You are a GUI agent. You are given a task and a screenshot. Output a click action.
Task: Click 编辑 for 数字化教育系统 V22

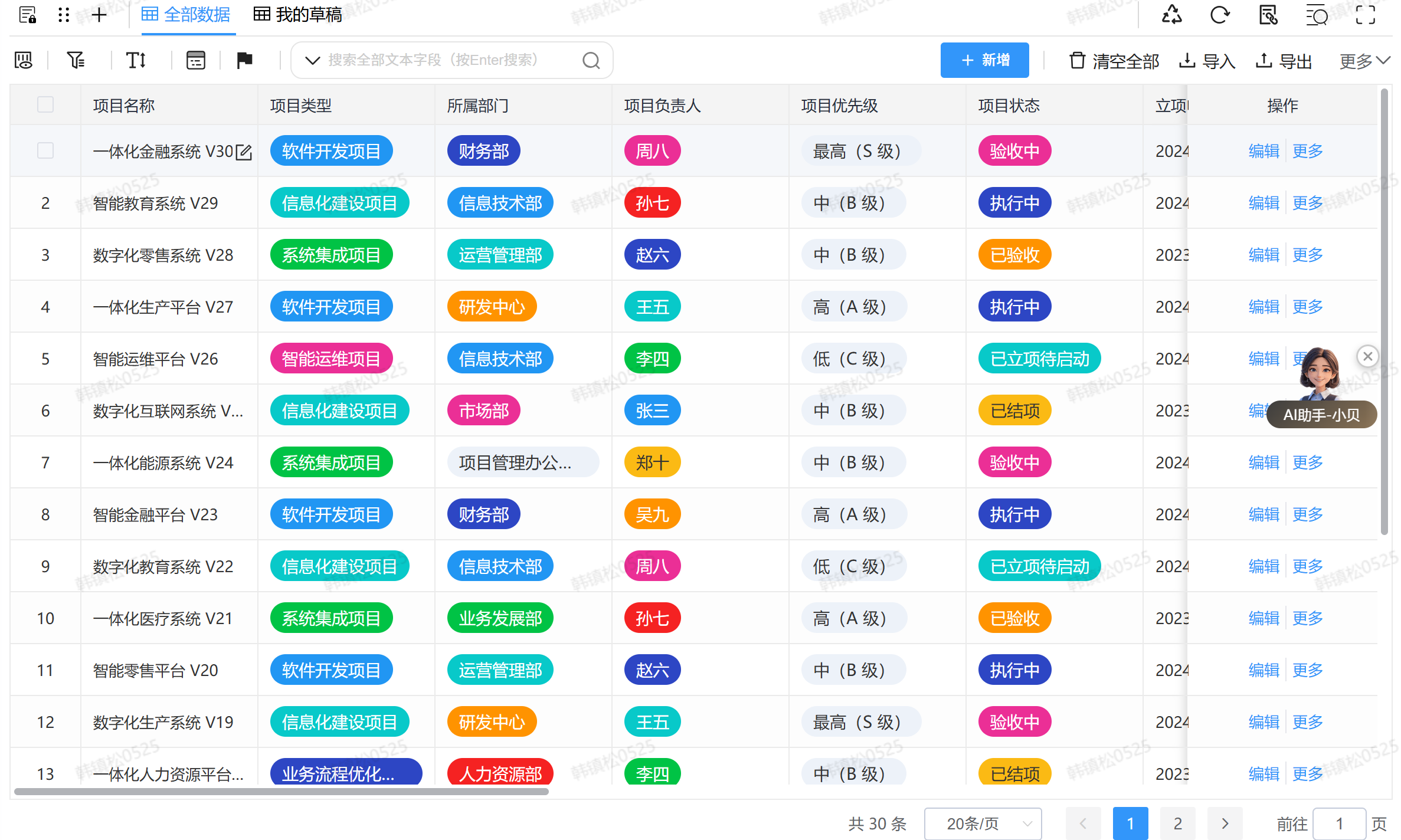1263,566
